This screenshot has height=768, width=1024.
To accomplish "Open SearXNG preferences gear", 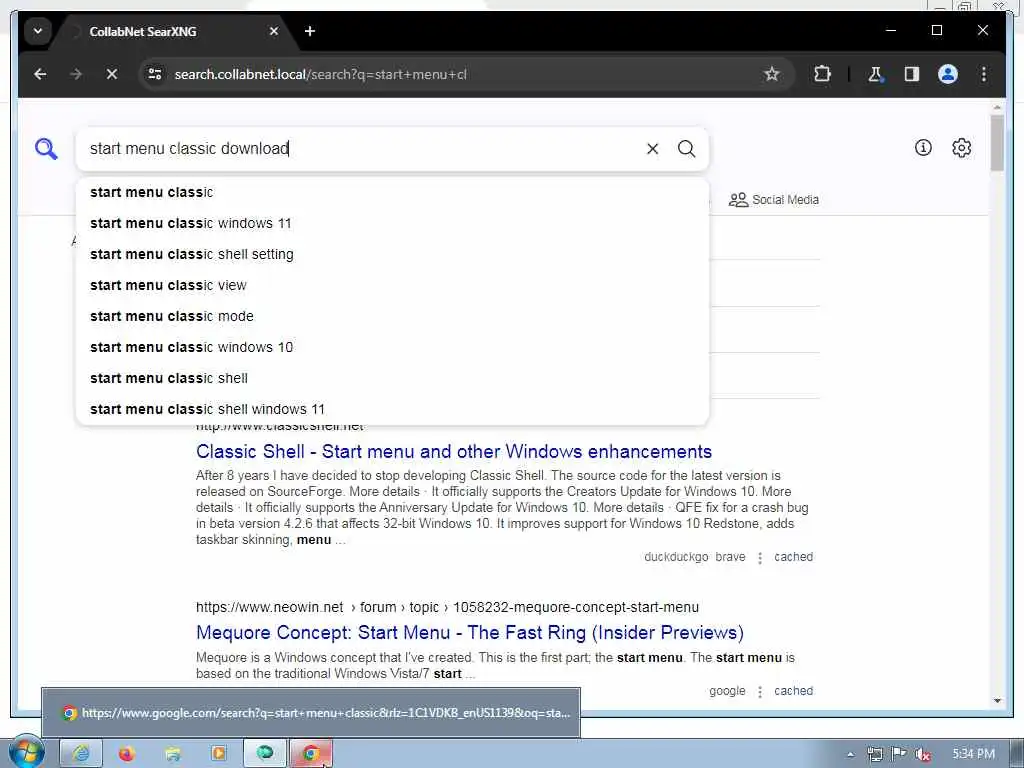I will coord(961,148).
